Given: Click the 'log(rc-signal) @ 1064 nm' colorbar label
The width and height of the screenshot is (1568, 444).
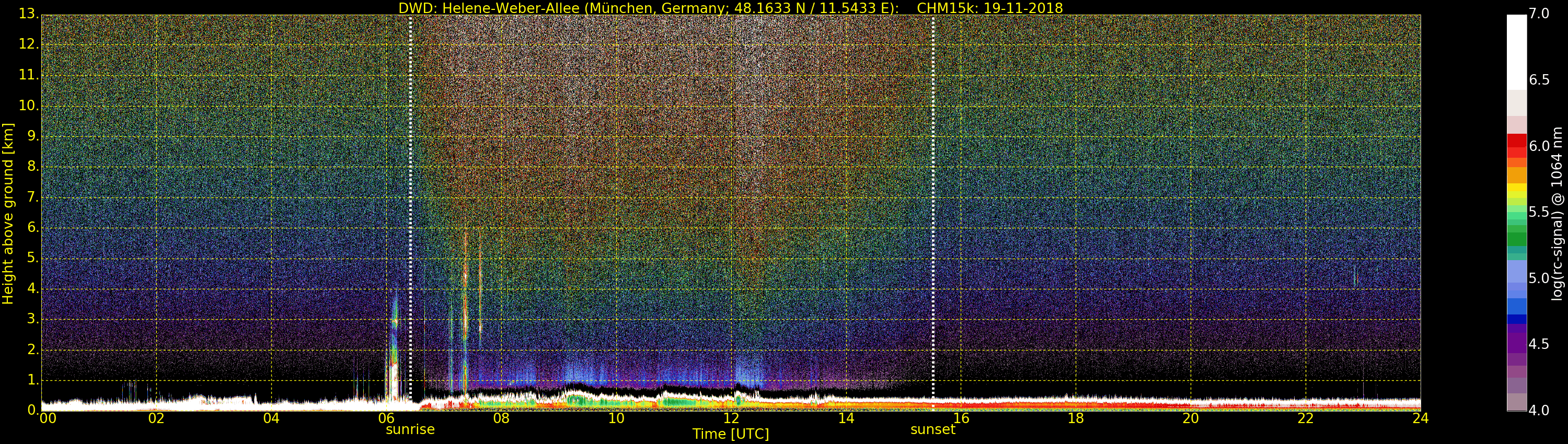Looking at the screenshot, I should pos(1557,214).
